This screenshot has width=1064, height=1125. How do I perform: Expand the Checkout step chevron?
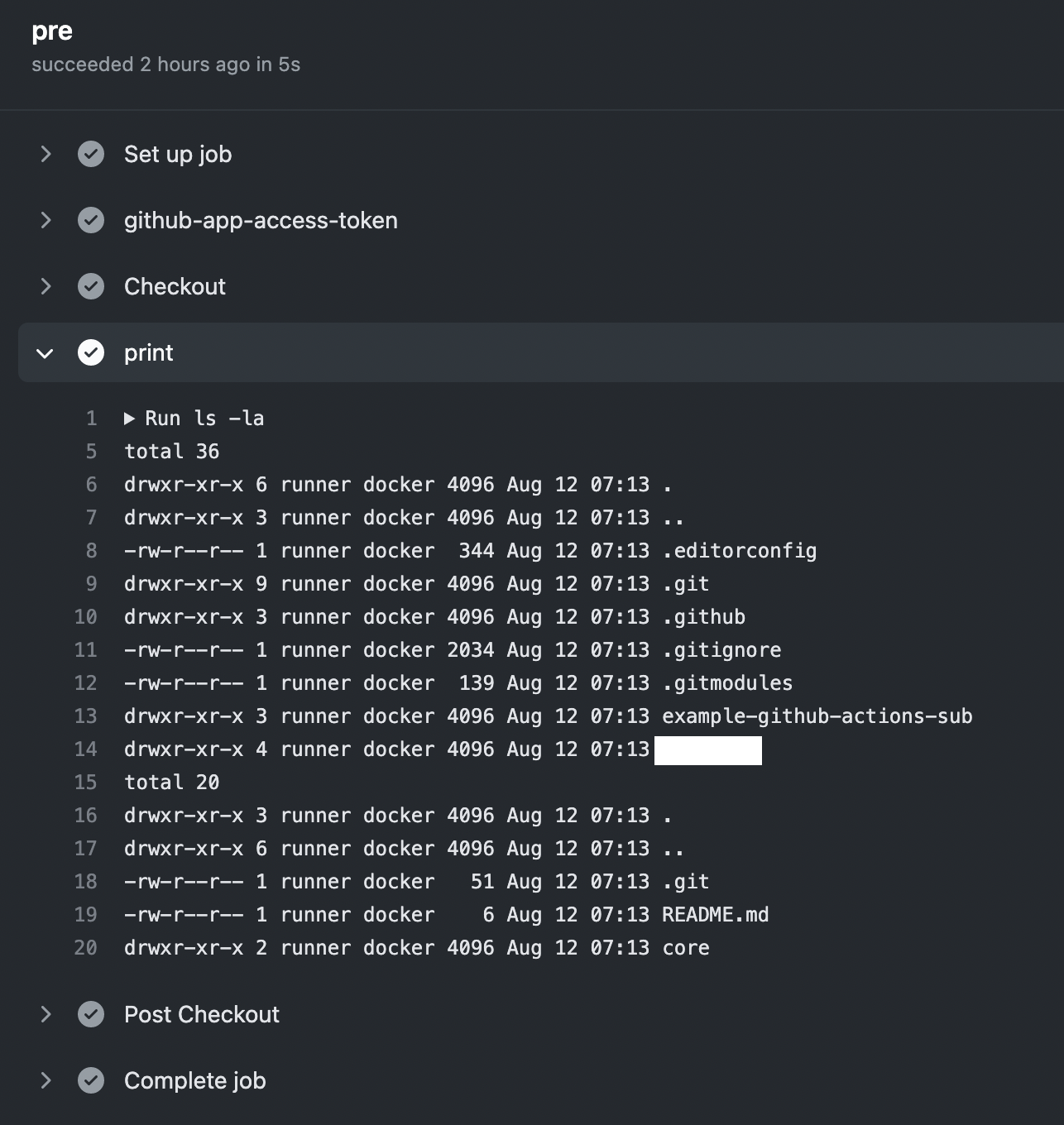coord(46,286)
